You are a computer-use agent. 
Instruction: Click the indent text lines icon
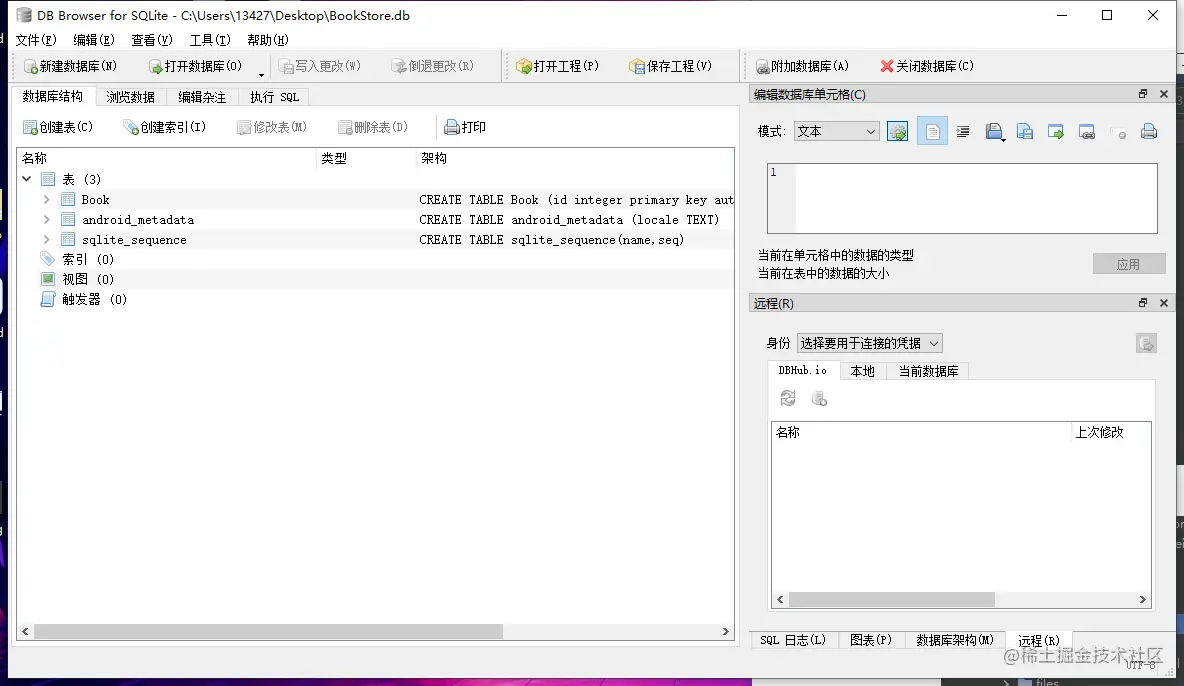(x=963, y=131)
